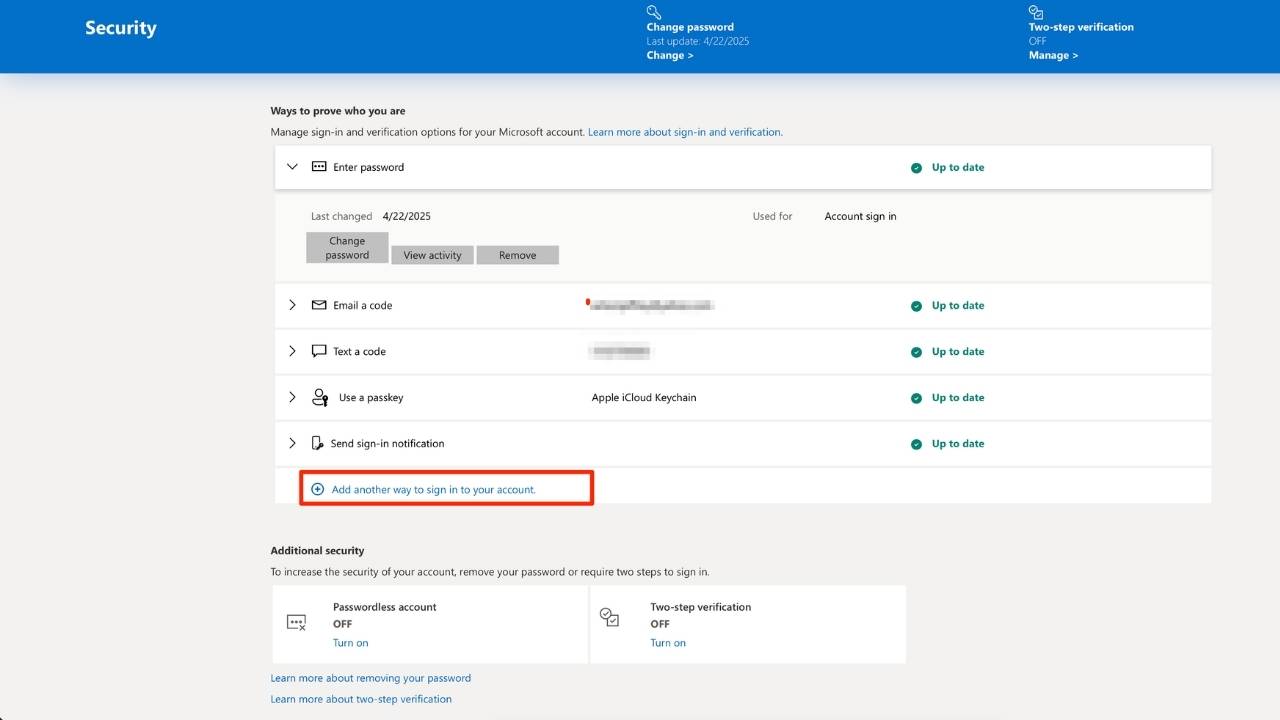Expand the Use a passkey row
1280x720 pixels.
click(x=292, y=397)
